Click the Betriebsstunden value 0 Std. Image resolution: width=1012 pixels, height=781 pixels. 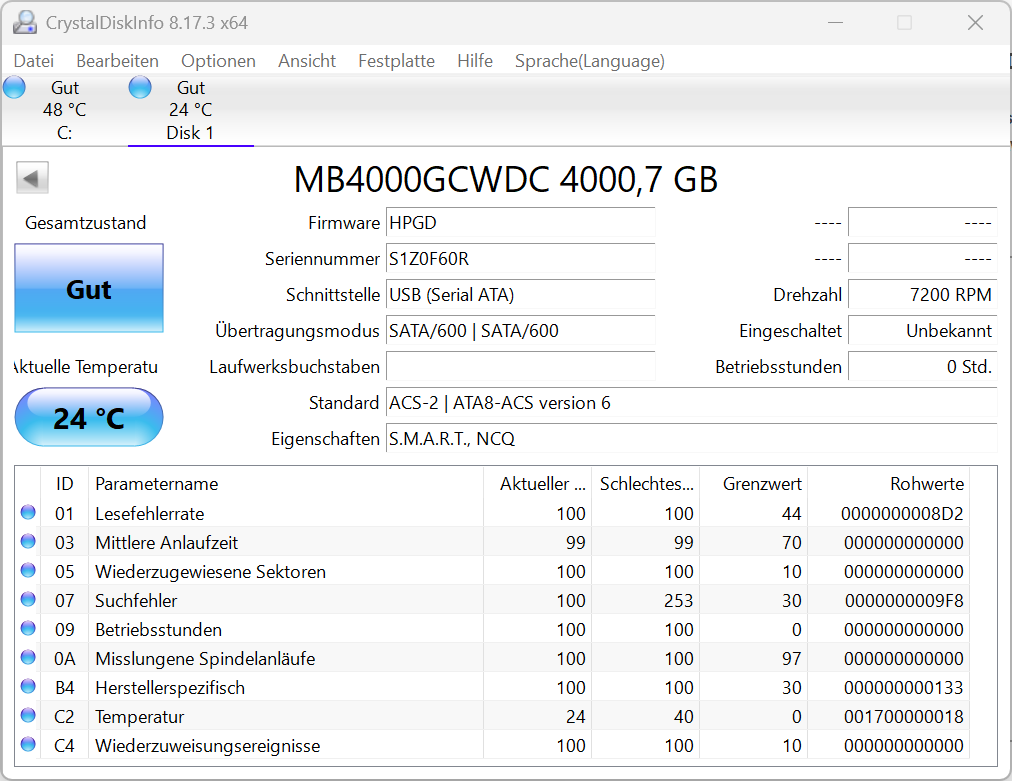coord(922,367)
